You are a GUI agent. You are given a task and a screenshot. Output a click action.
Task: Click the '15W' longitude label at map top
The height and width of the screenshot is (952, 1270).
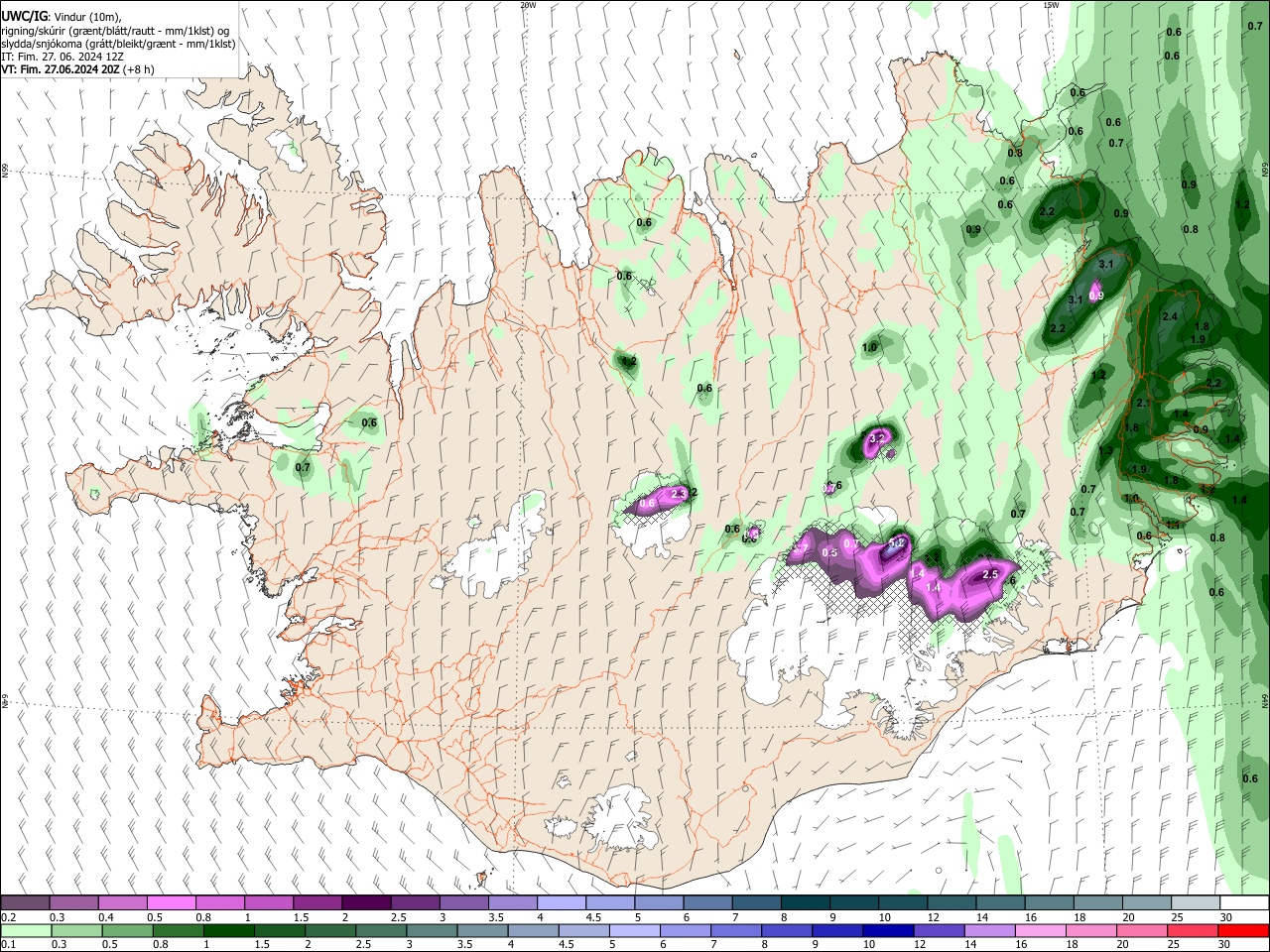pos(1051,5)
